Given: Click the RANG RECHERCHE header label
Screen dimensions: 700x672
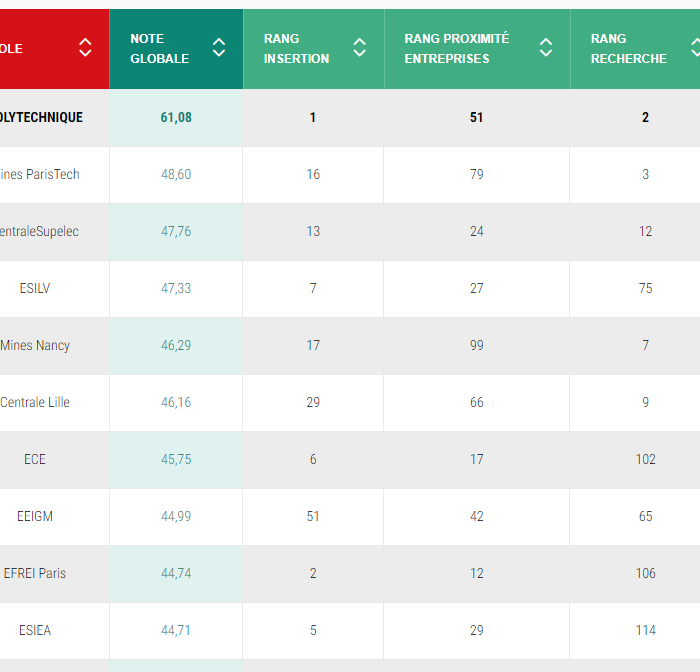Looking at the screenshot, I should (x=629, y=49).
